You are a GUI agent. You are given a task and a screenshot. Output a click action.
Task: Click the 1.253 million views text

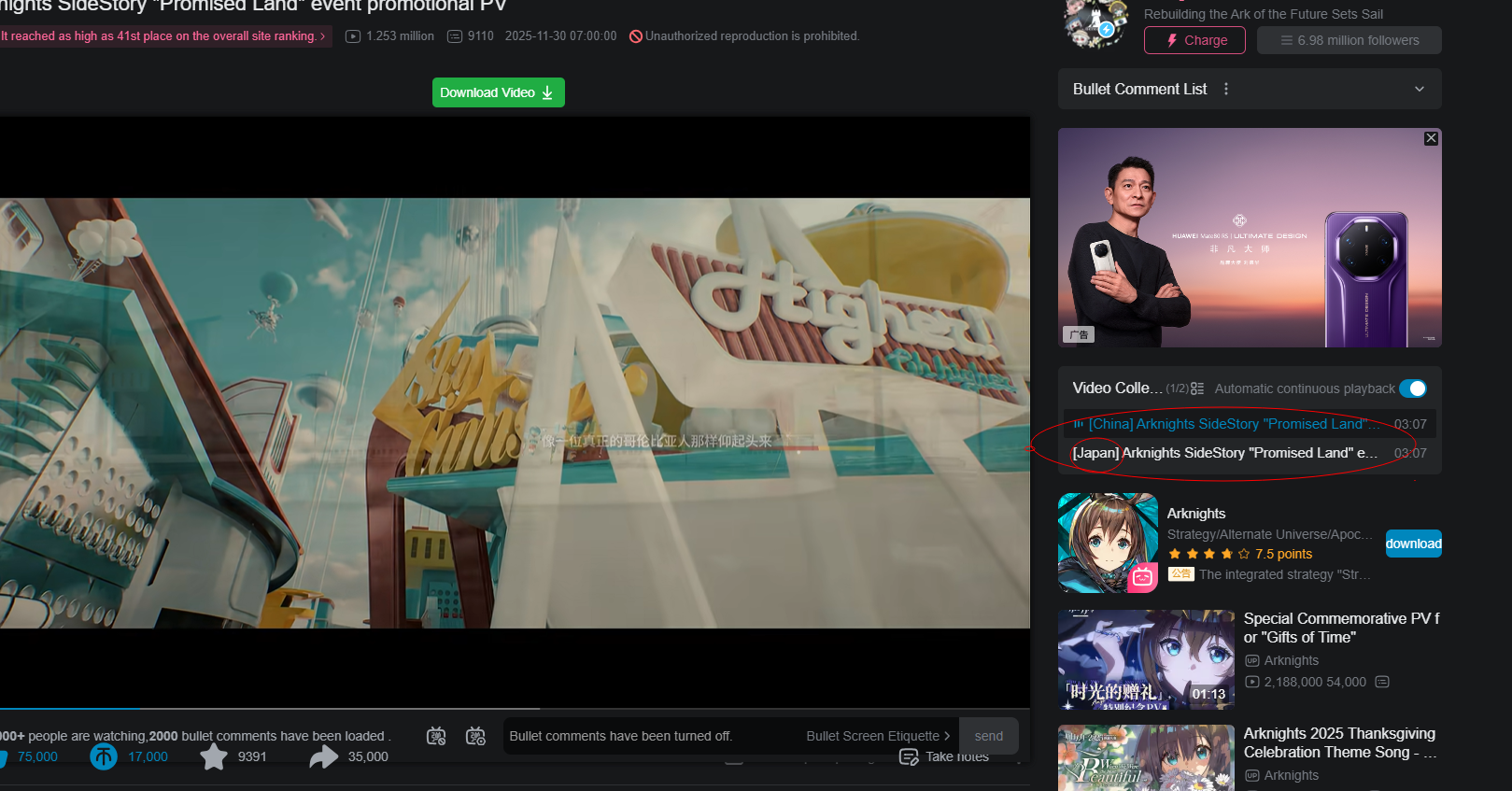(x=401, y=36)
